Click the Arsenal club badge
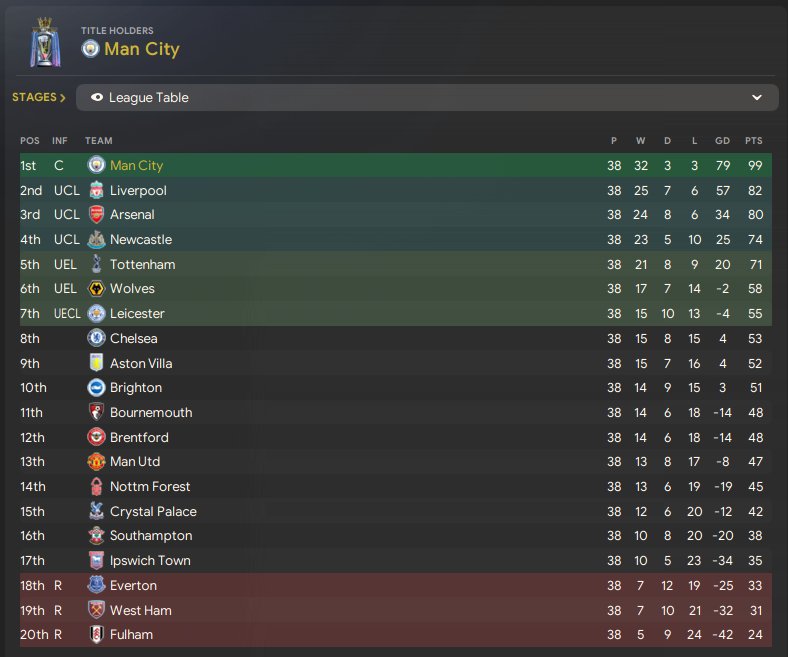Image resolution: width=788 pixels, height=657 pixels. coord(96,215)
